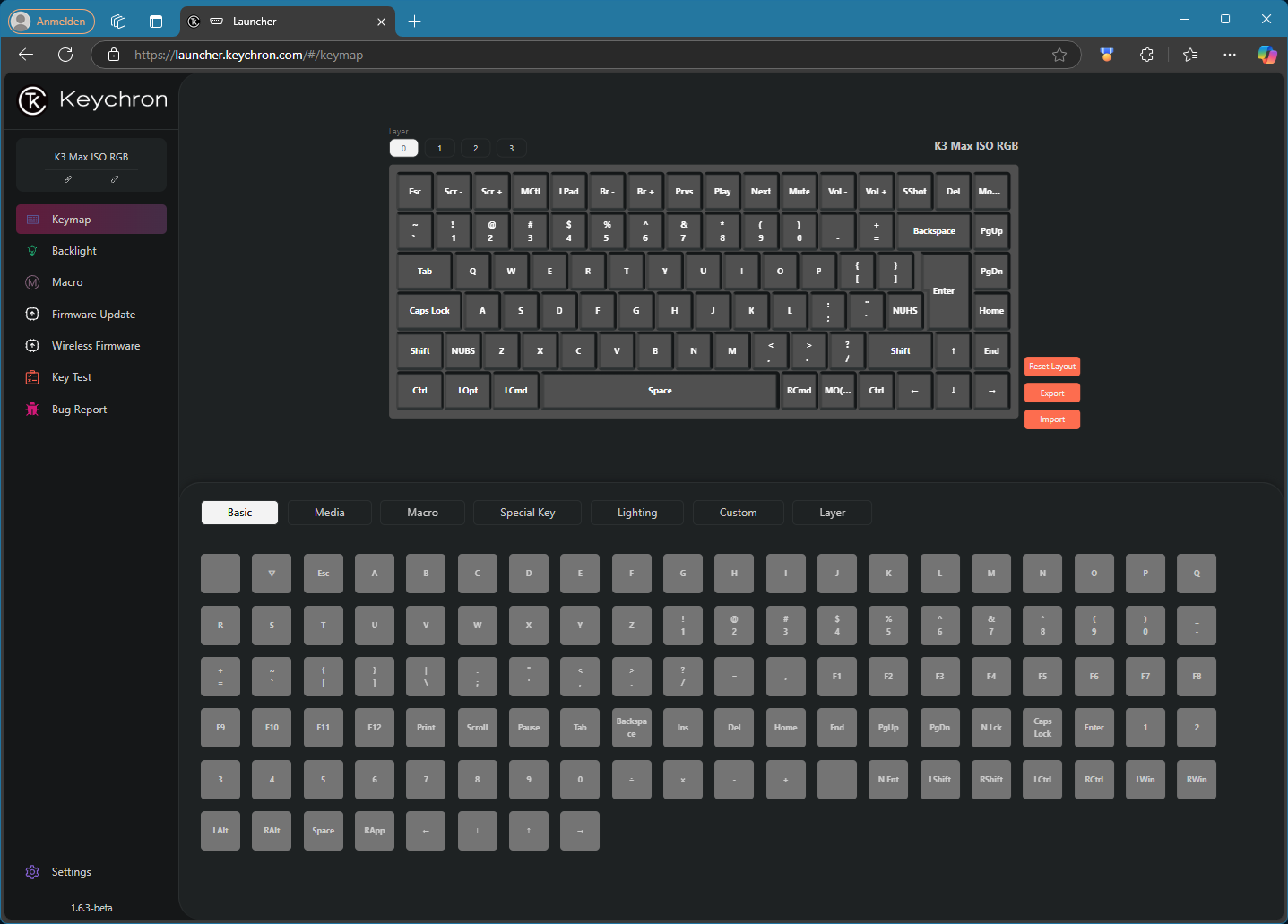Image resolution: width=1288 pixels, height=924 pixels.
Task: Switch to layer 1
Action: pyautogui.click(x=439, y=149)
